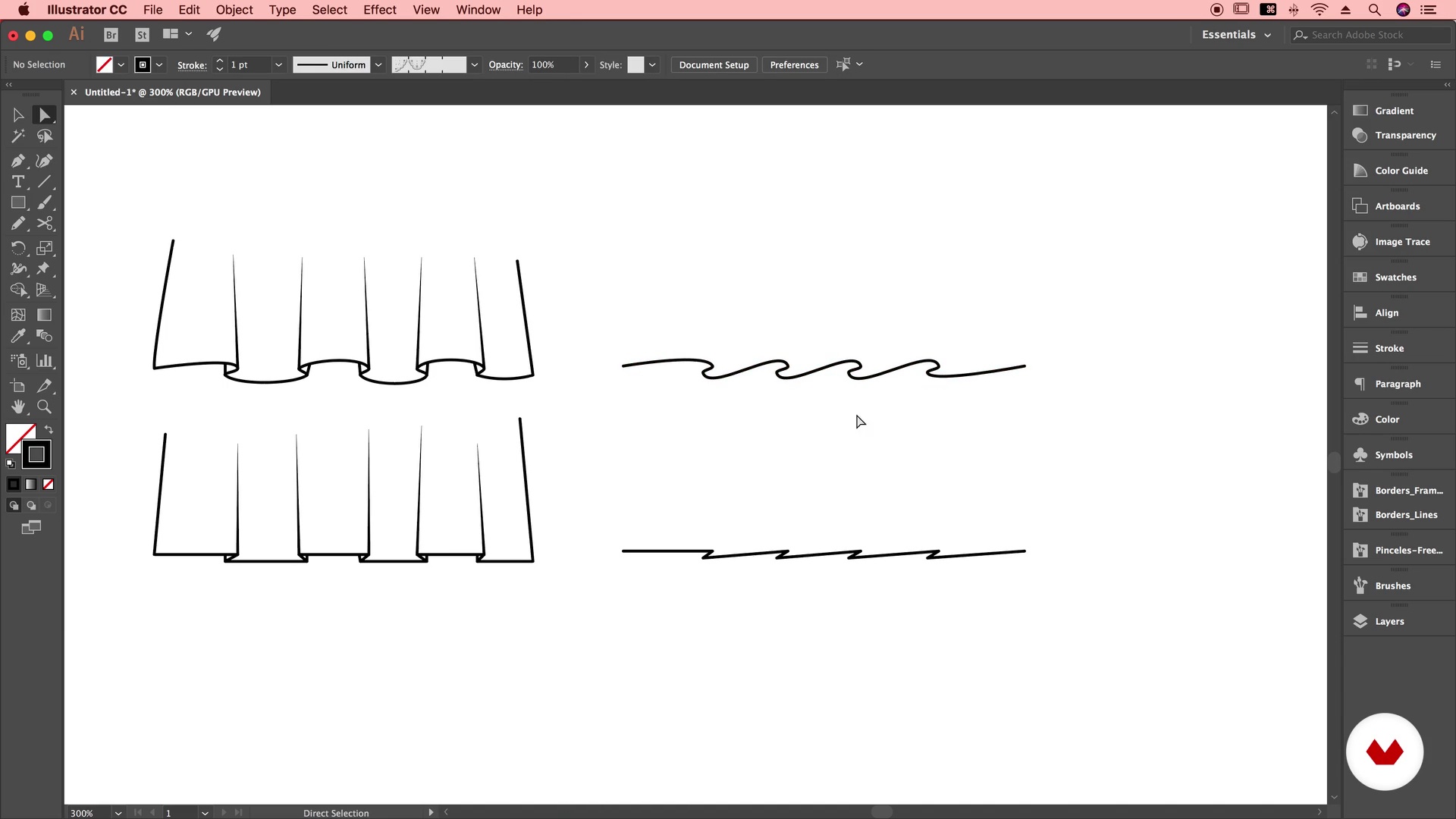This screenshot has height=819, width=1456.
Task: Open the artboard navigation dropdown
Action: click(205, 813)
